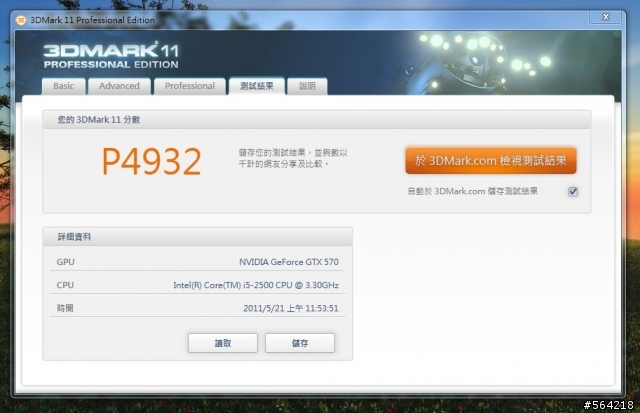
Task: Click the GPU row label
Action: point(65,262)
